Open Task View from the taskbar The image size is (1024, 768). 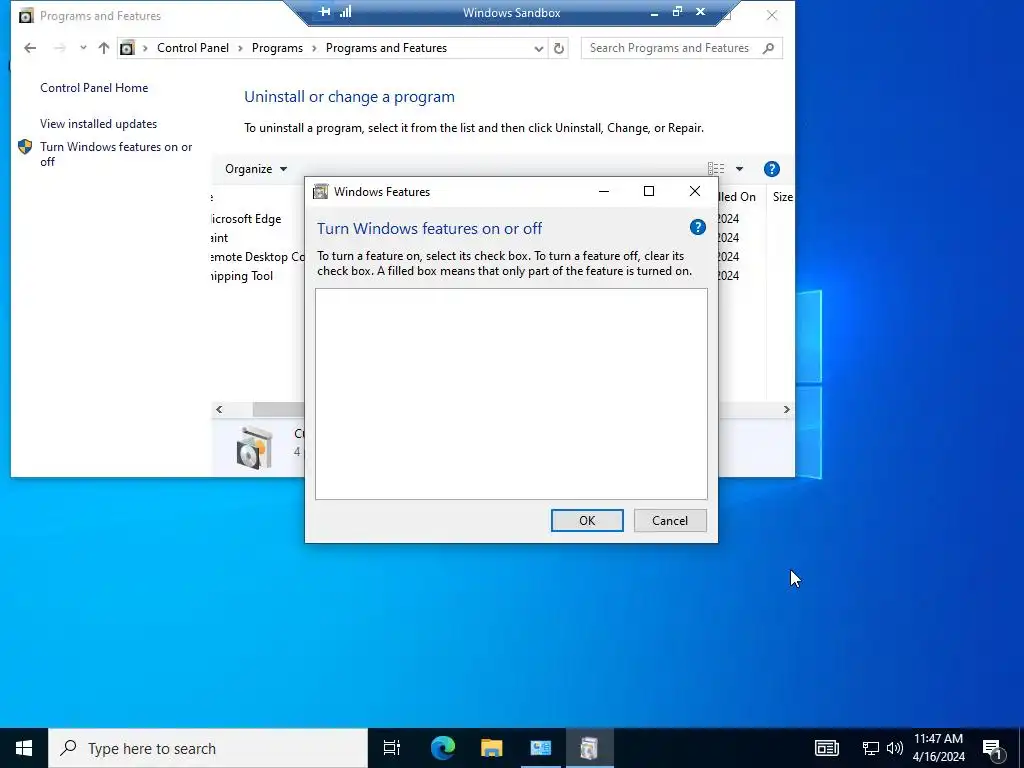[392, 748]
